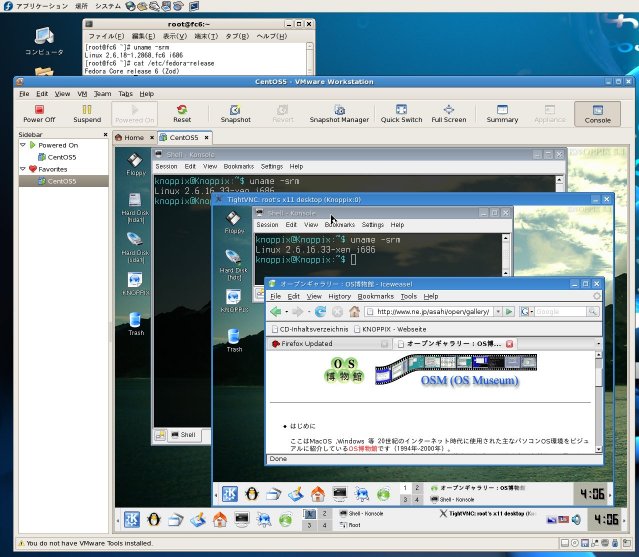Click the Trash icon on outer guest desktop
The width and height of the screenshot is (639, 557).
135,324
